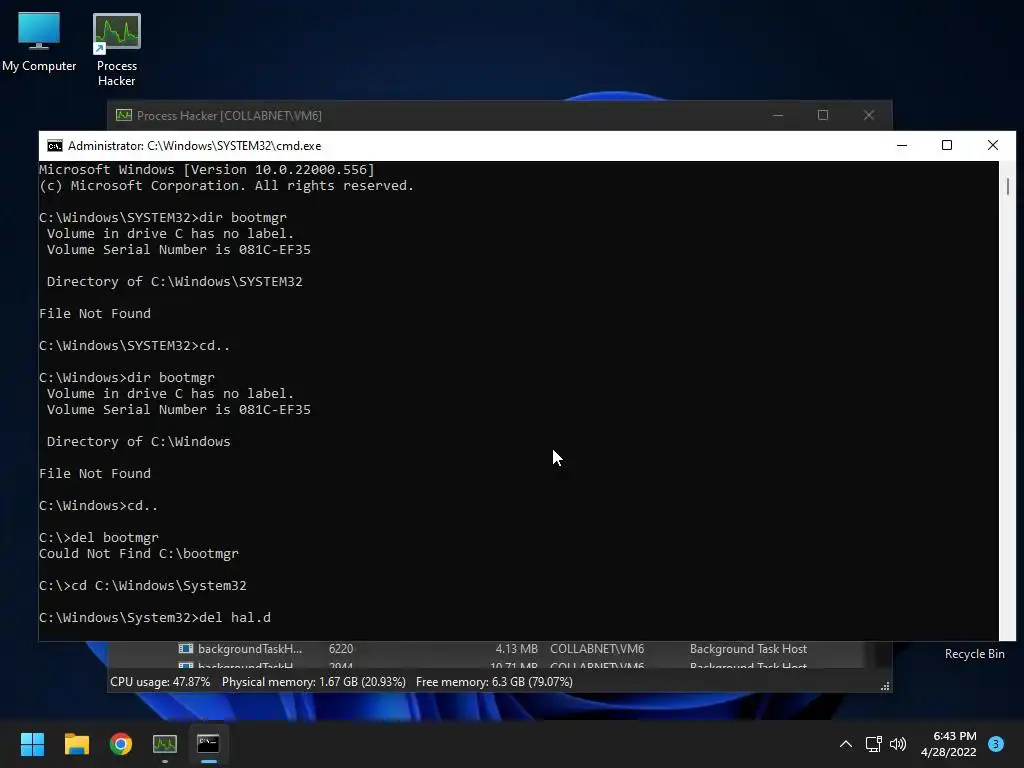Launch Google Chrome from the taskbar
The width and height of the screenshot is (1024, 768).
point(121,744)
